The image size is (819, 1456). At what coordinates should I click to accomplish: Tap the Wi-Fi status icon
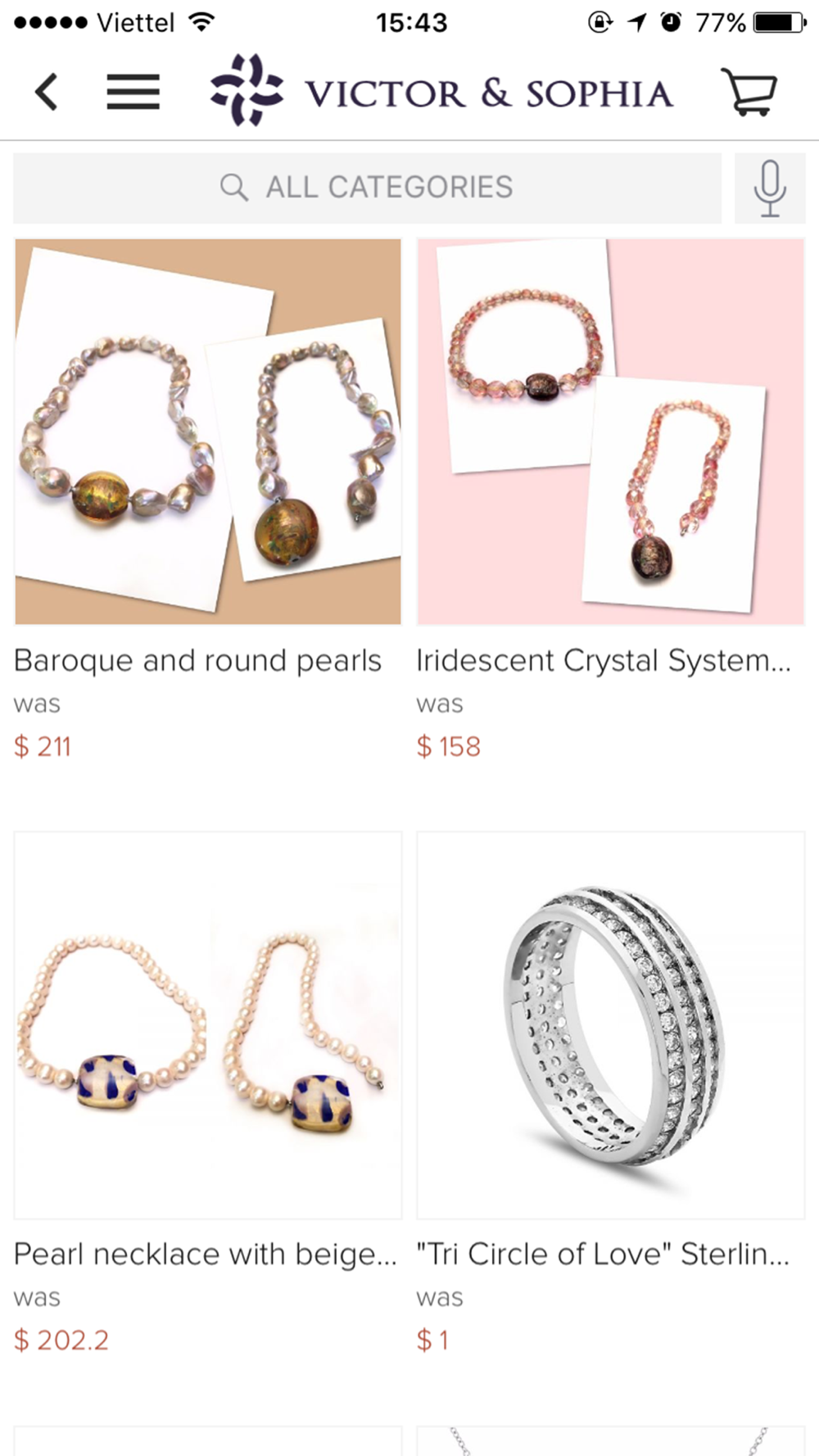coord(201,22)
